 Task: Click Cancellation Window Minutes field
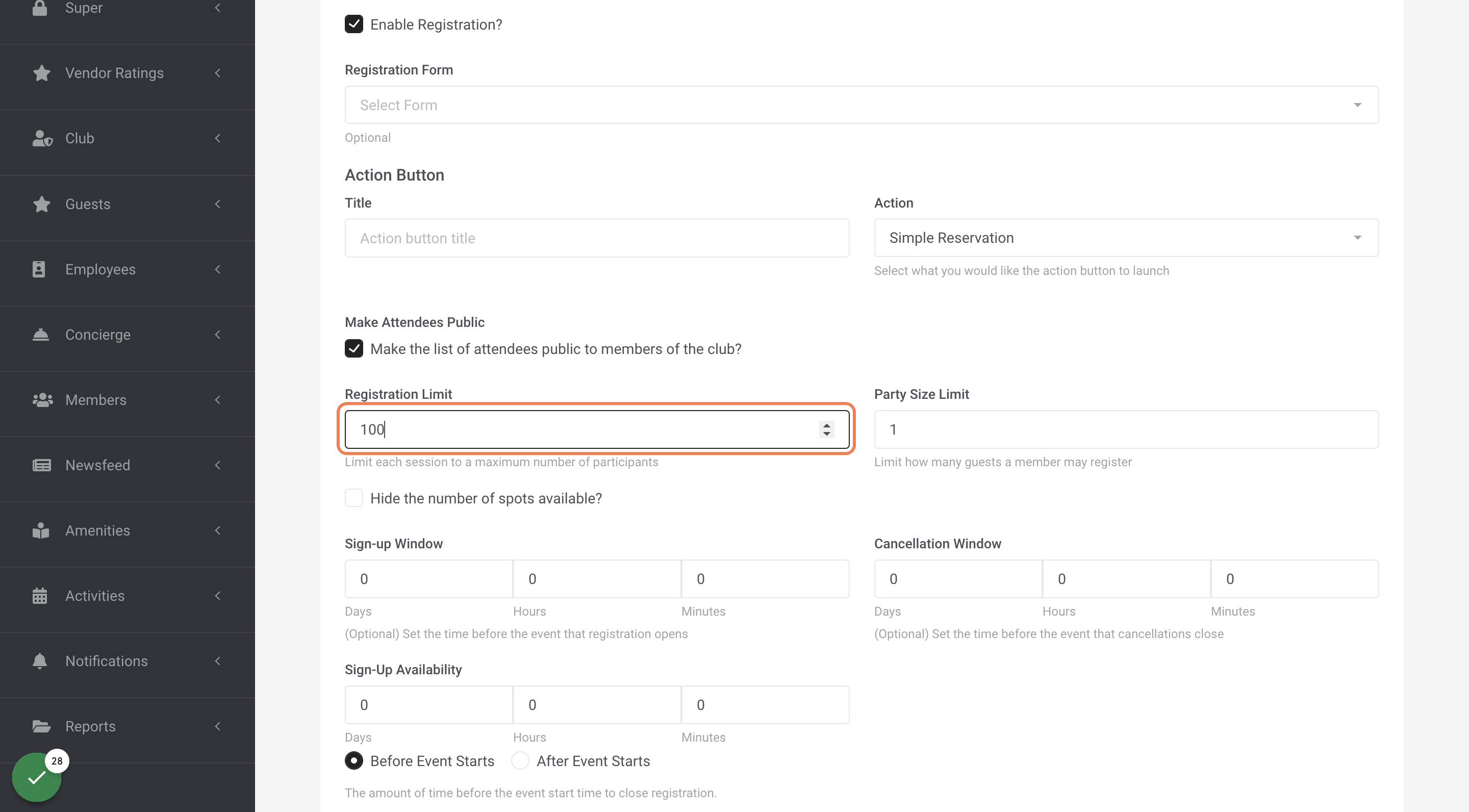click(x=1295, y=579)
